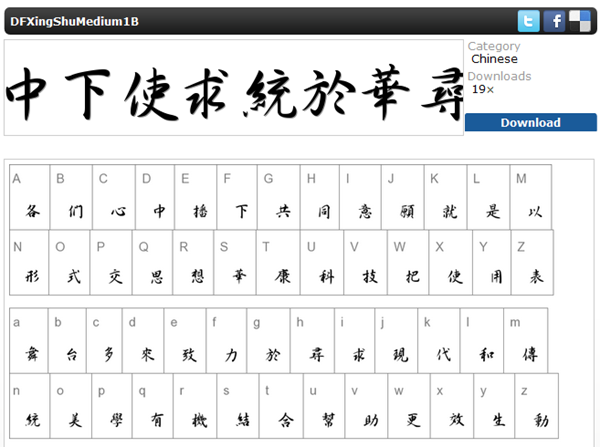Screen dimensions: 600x447
Task: Click the lowercase v glyph cell
Action: (x=367, y=406)
